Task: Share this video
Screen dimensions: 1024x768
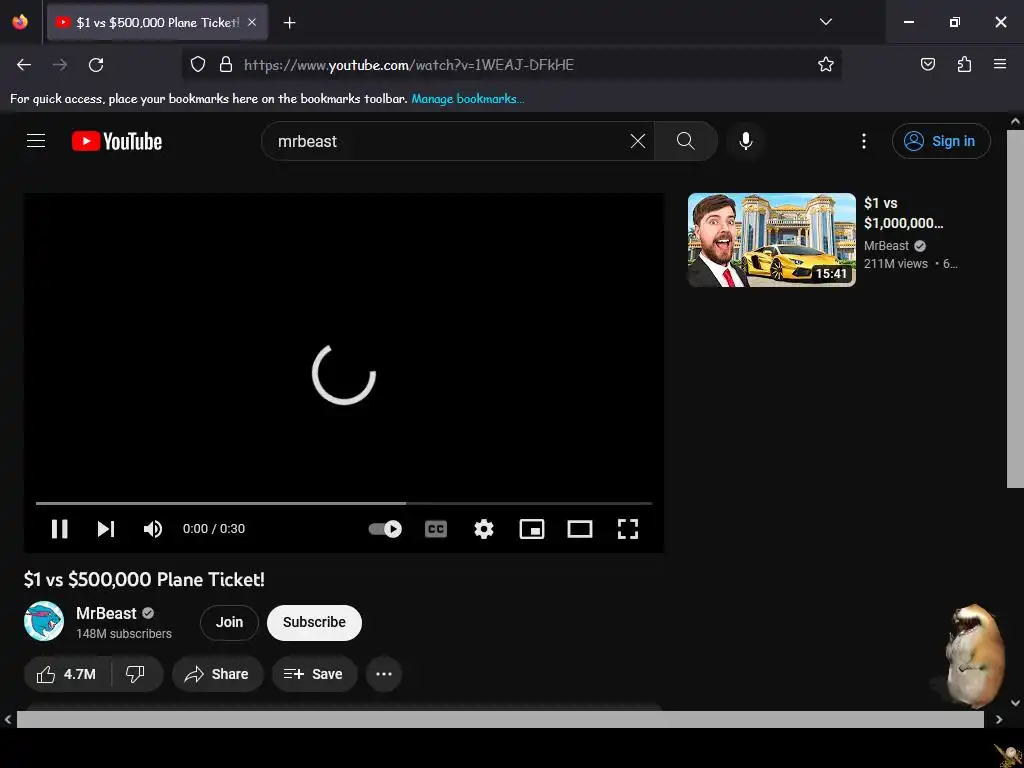Action: pos(217,674)
